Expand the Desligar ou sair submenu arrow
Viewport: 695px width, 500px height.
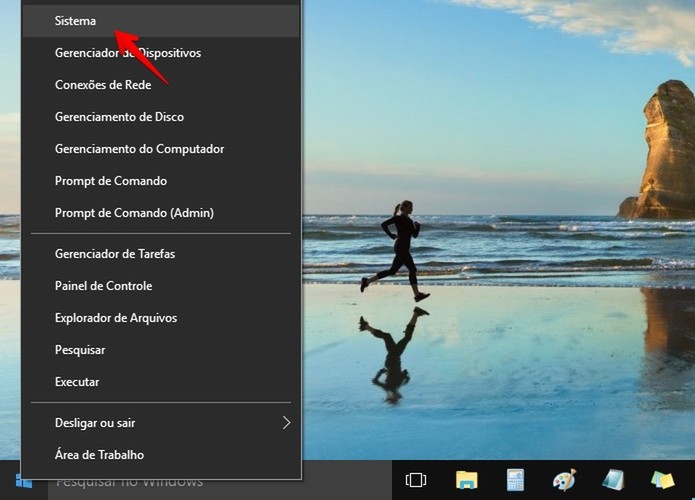(286, 423)
